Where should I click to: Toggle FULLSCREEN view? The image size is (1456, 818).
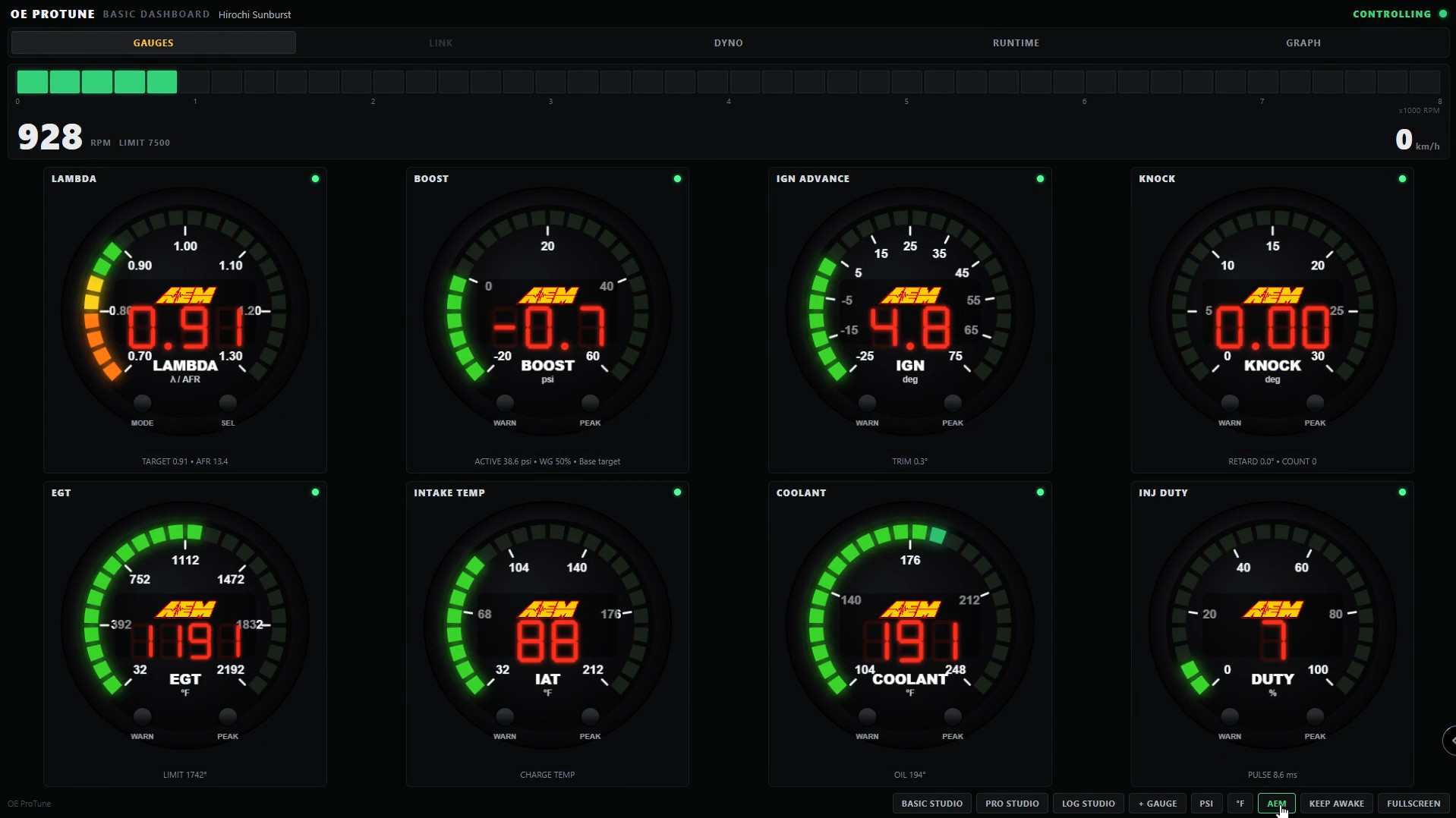(1413, 804)
